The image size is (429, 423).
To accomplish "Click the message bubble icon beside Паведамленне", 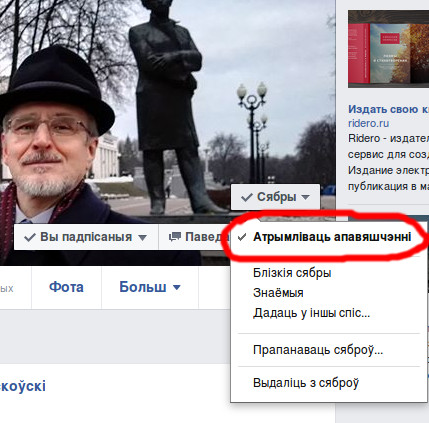I will (175, 237).
